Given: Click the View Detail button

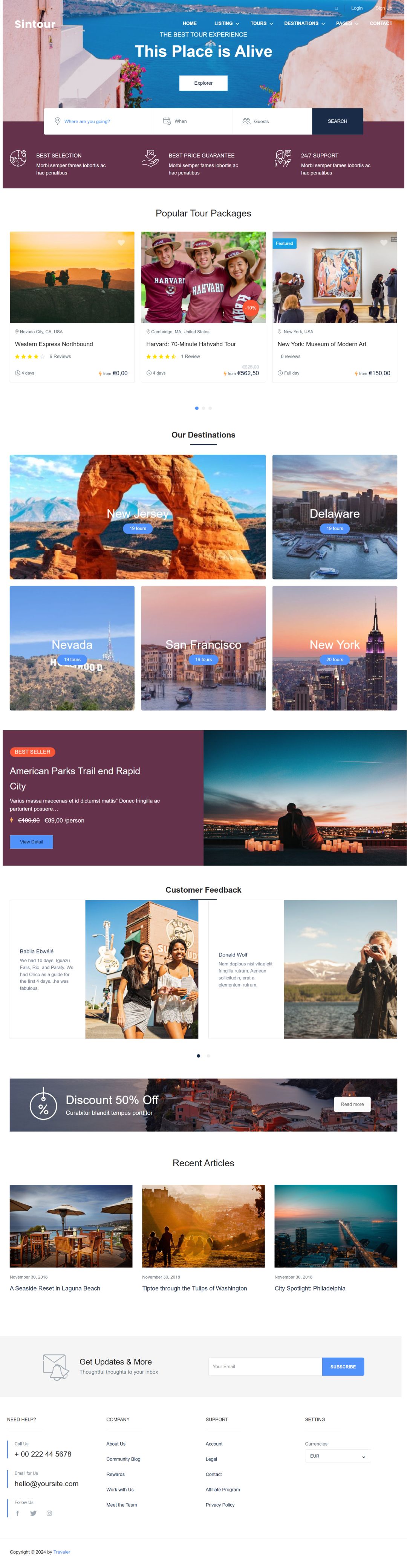Looking at the screenshot, I should coord(32,842).
